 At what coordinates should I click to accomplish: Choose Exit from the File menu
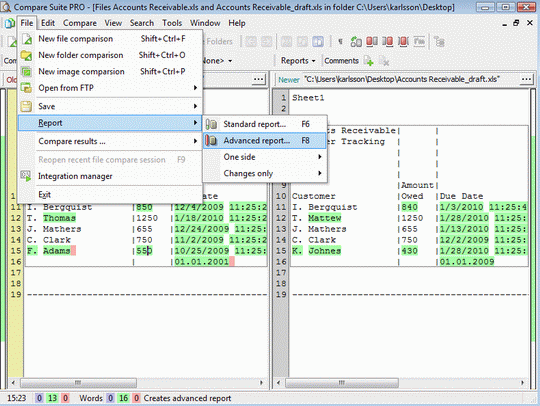coord(111,195)
